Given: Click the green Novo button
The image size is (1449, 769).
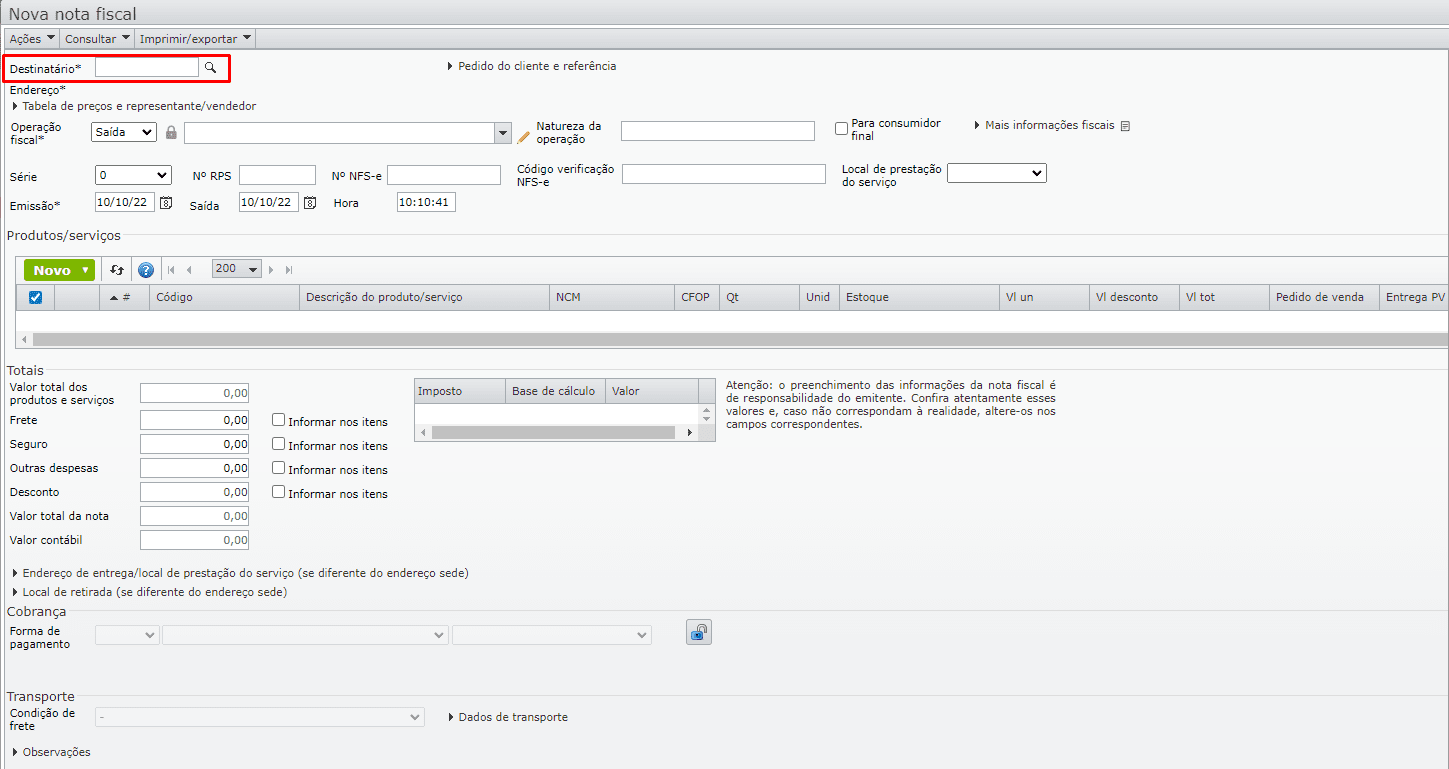Looking at the screenshot, I should tap(59, 270).
